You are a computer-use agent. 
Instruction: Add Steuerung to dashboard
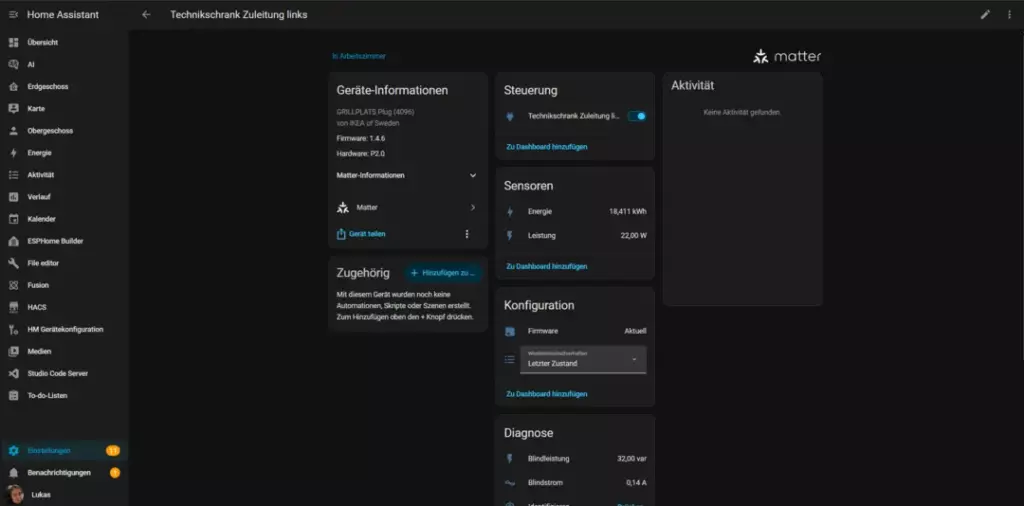tap(547, 147)
